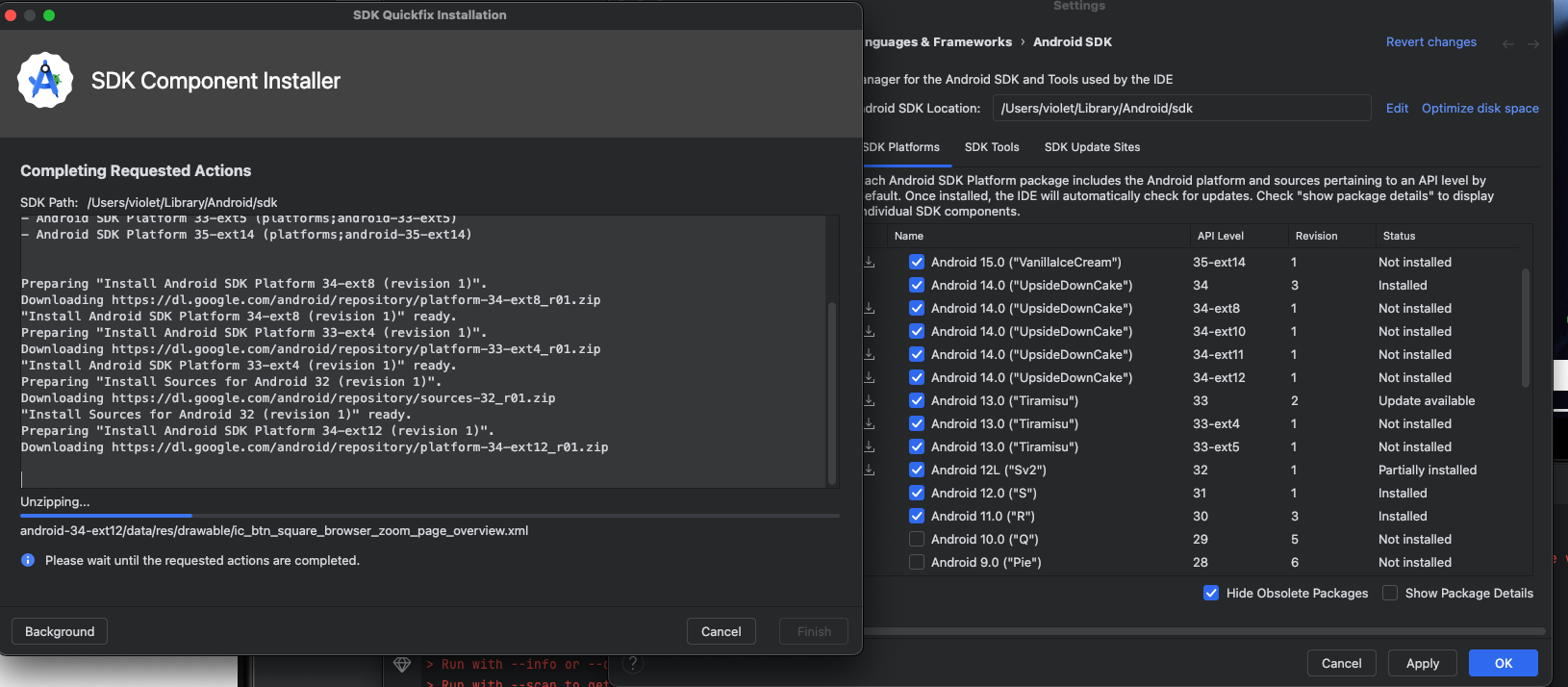This screenshot has height=687, width=1568.
Task: Click Settings horizontal scrollbar below the table
Action: (x=1203, y=631)
